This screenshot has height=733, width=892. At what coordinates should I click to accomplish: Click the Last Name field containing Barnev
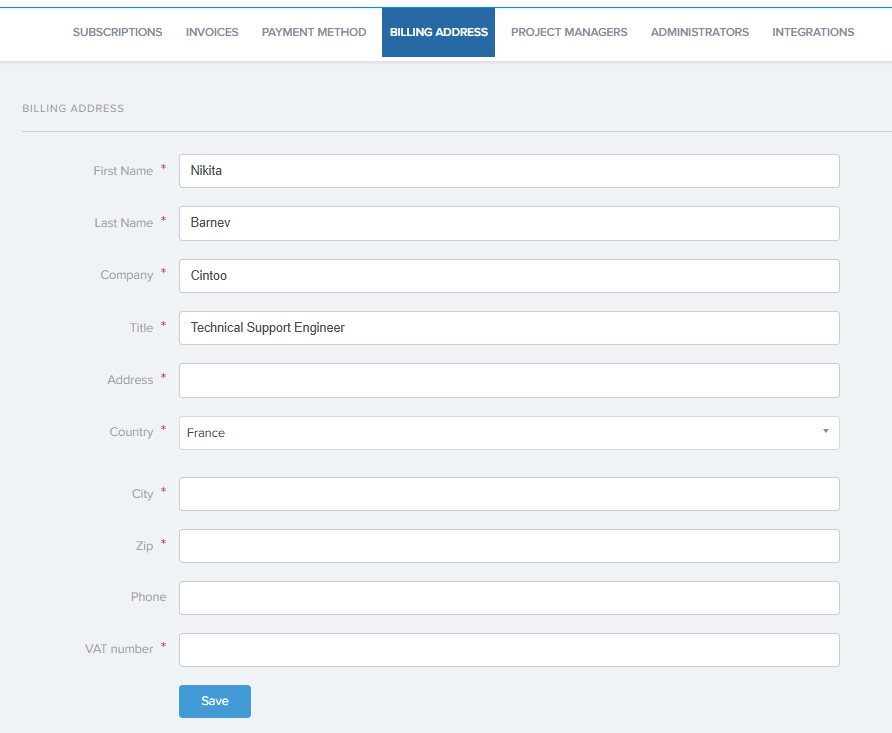pos(509,223)
